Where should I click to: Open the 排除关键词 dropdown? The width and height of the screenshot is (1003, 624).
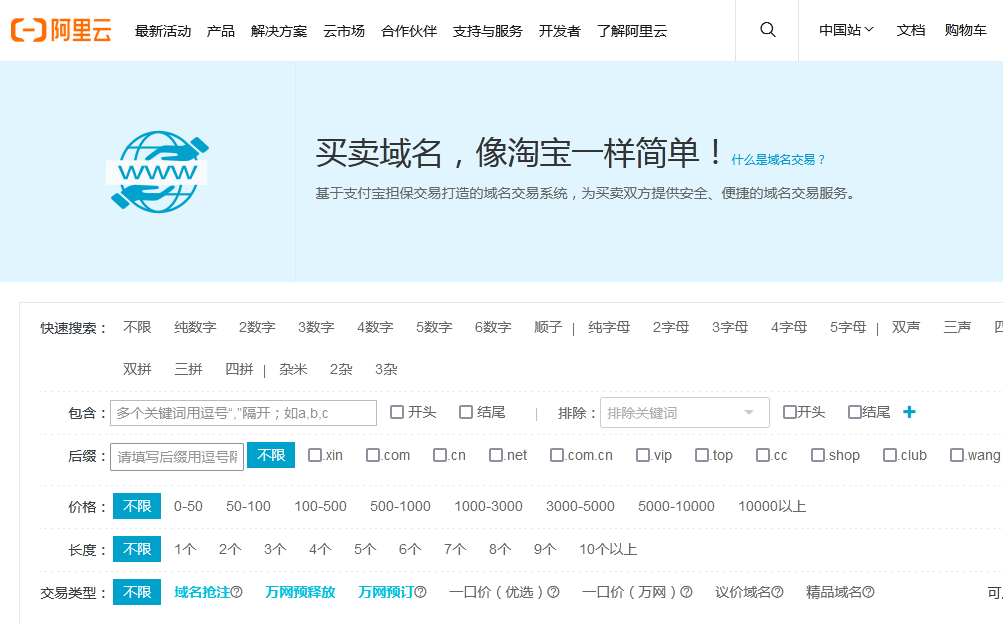[684, 413]
